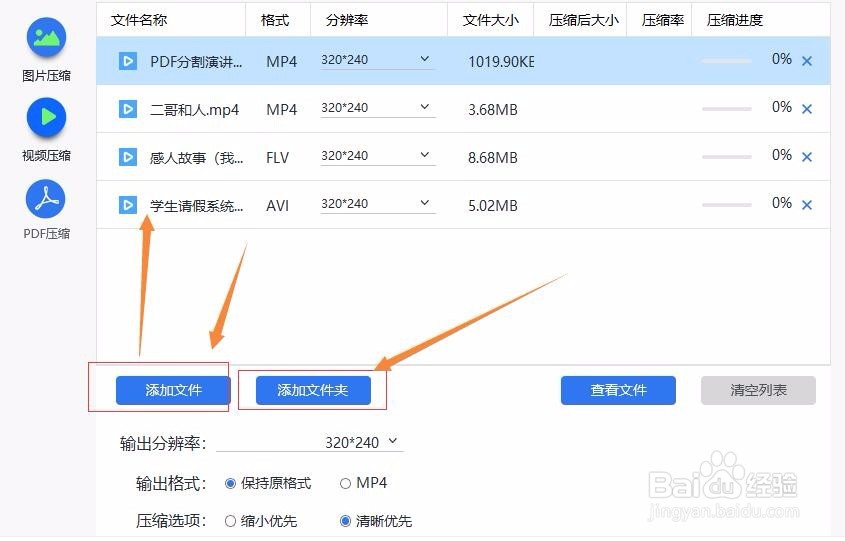Viewport: 845px width, 541px height.
Task: Click the 文件大小 column header
Action: click(490, 20)
